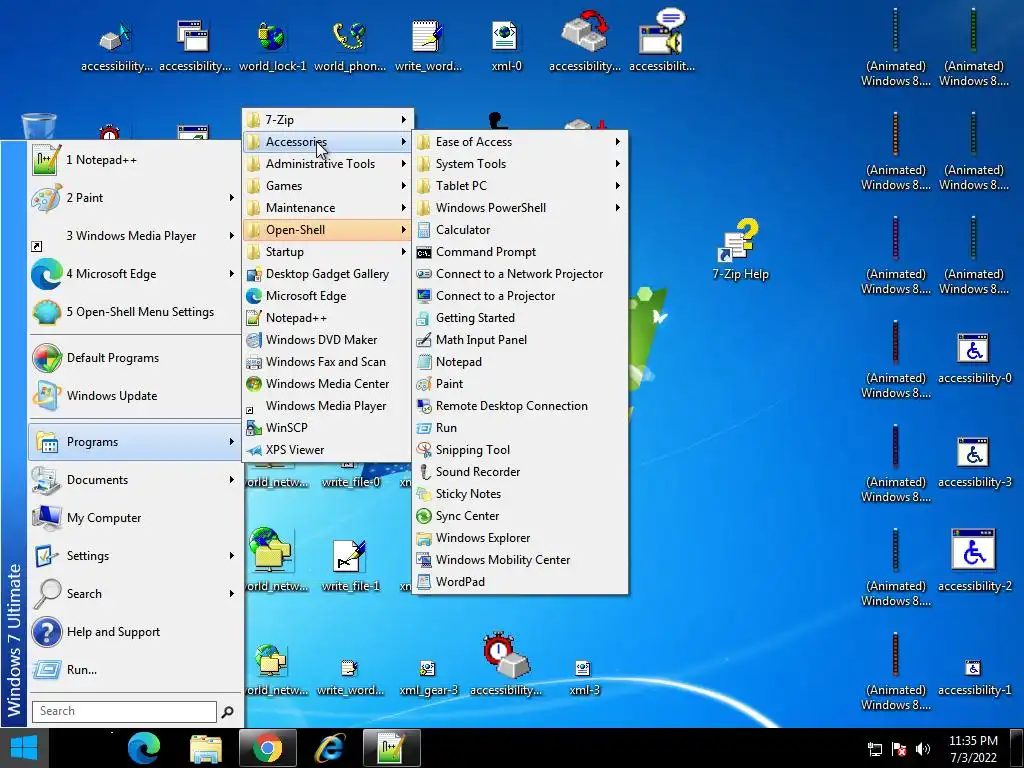Open 1 Notepad++ recent program

coord(135,160)
